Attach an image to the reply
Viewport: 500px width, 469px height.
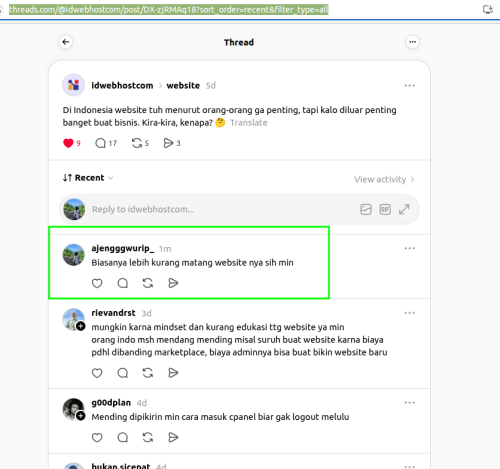(366, 209)
